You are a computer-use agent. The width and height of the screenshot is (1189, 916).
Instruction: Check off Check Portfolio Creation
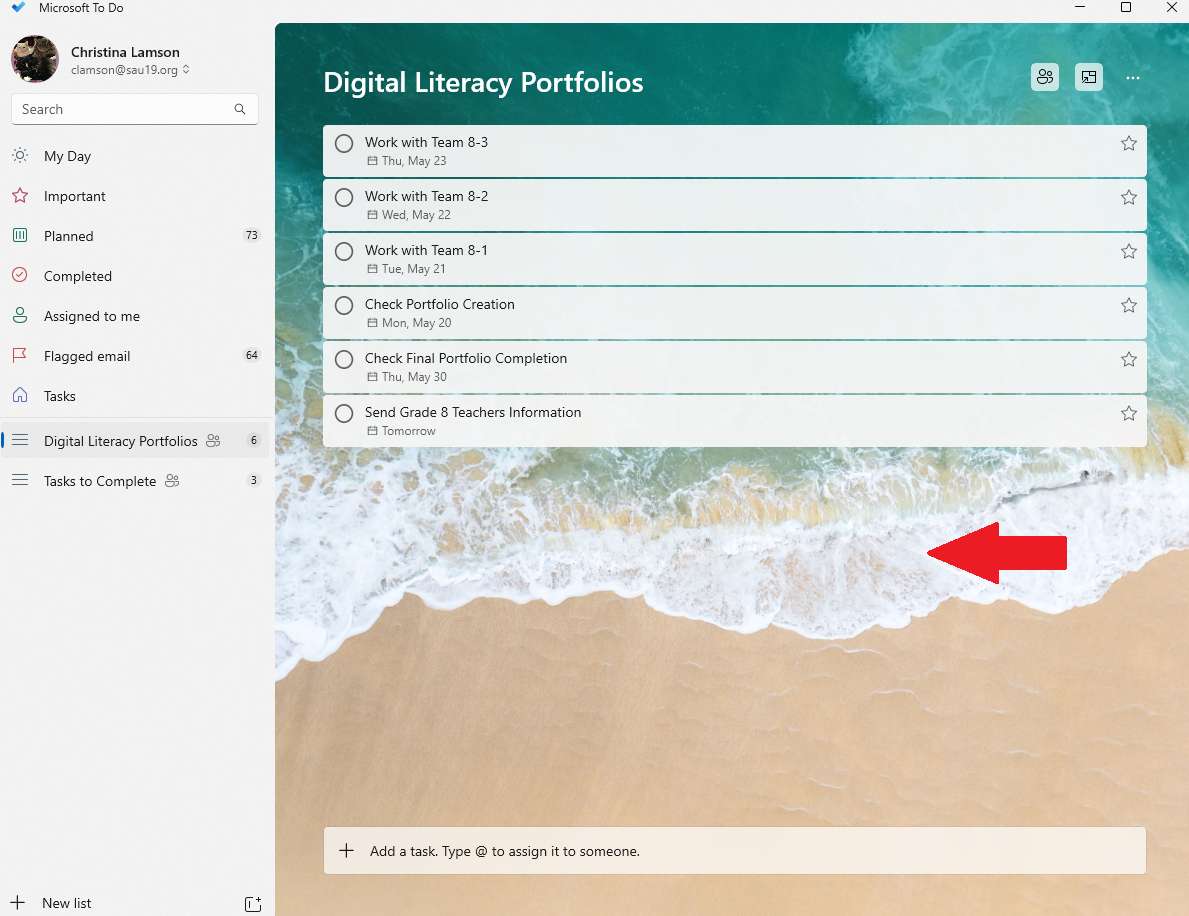point(344,305)
